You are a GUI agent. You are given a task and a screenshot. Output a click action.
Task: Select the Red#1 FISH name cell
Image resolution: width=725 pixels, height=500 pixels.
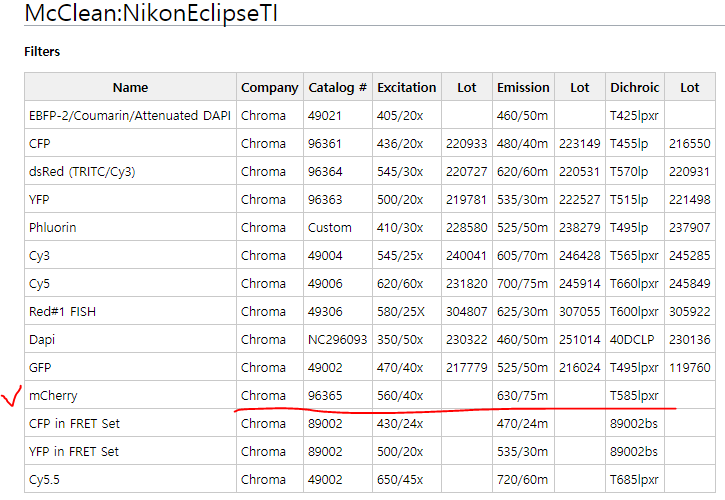(x=63, y=311)
